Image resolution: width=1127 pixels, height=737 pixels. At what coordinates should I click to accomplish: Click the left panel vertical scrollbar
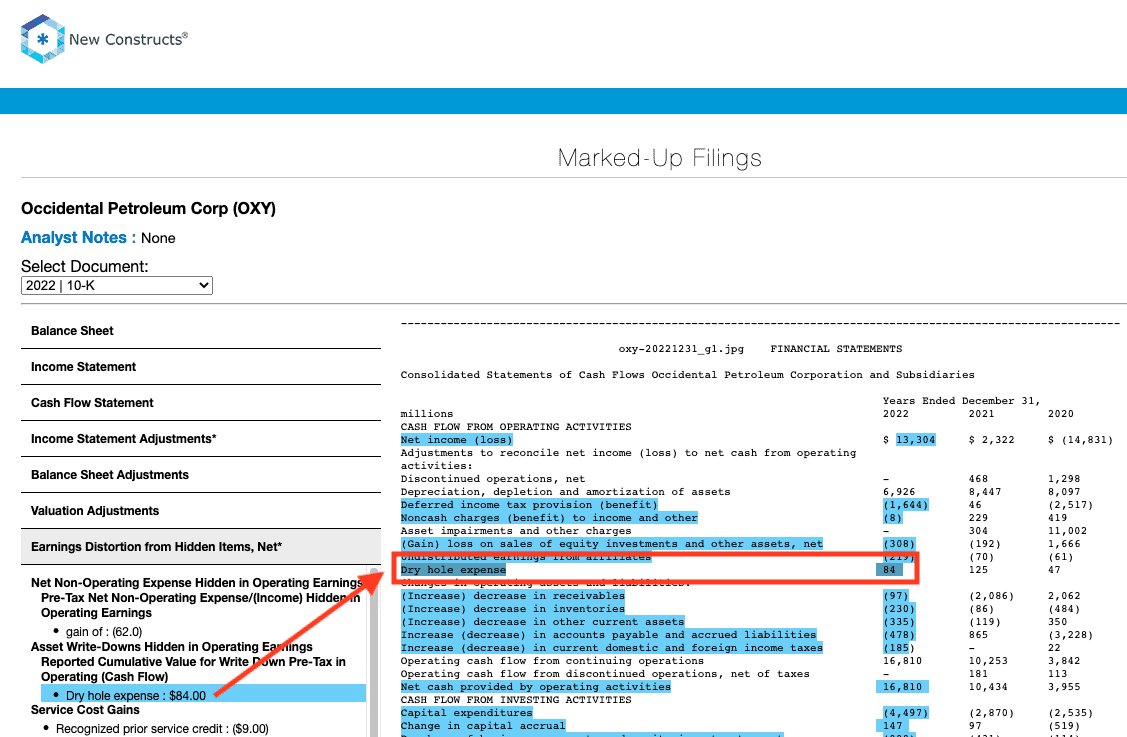point(374,652)
